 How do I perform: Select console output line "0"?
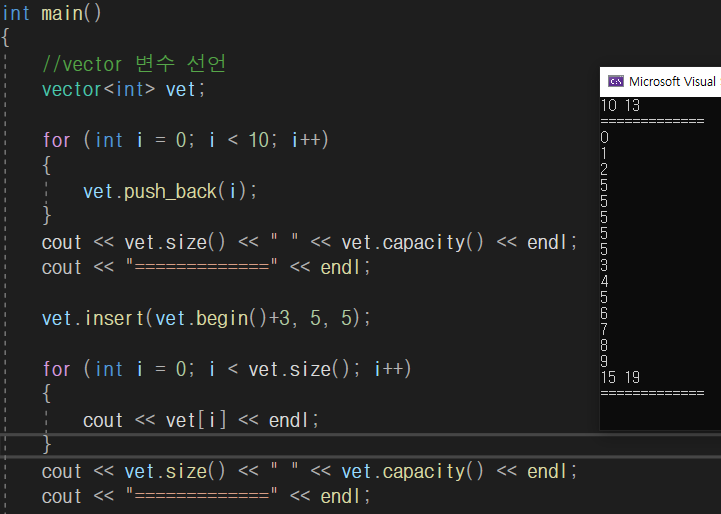point(605,137)
